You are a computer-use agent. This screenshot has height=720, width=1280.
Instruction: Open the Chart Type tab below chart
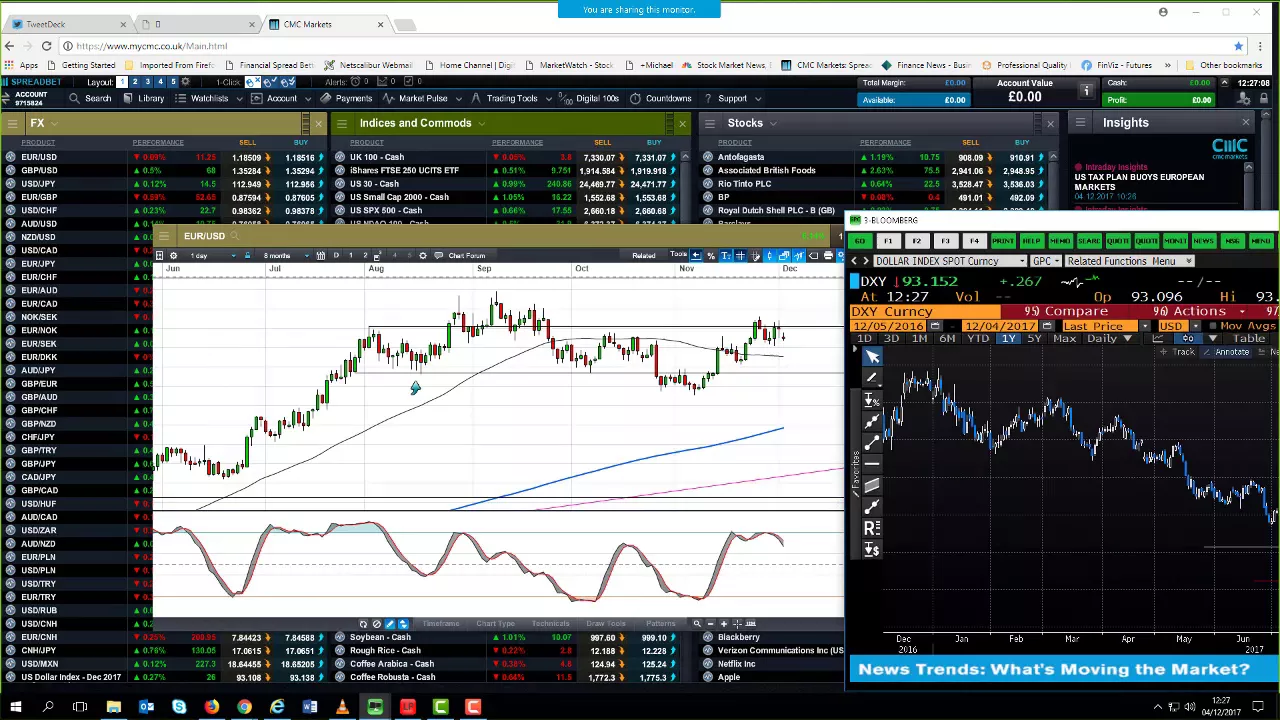495,624
